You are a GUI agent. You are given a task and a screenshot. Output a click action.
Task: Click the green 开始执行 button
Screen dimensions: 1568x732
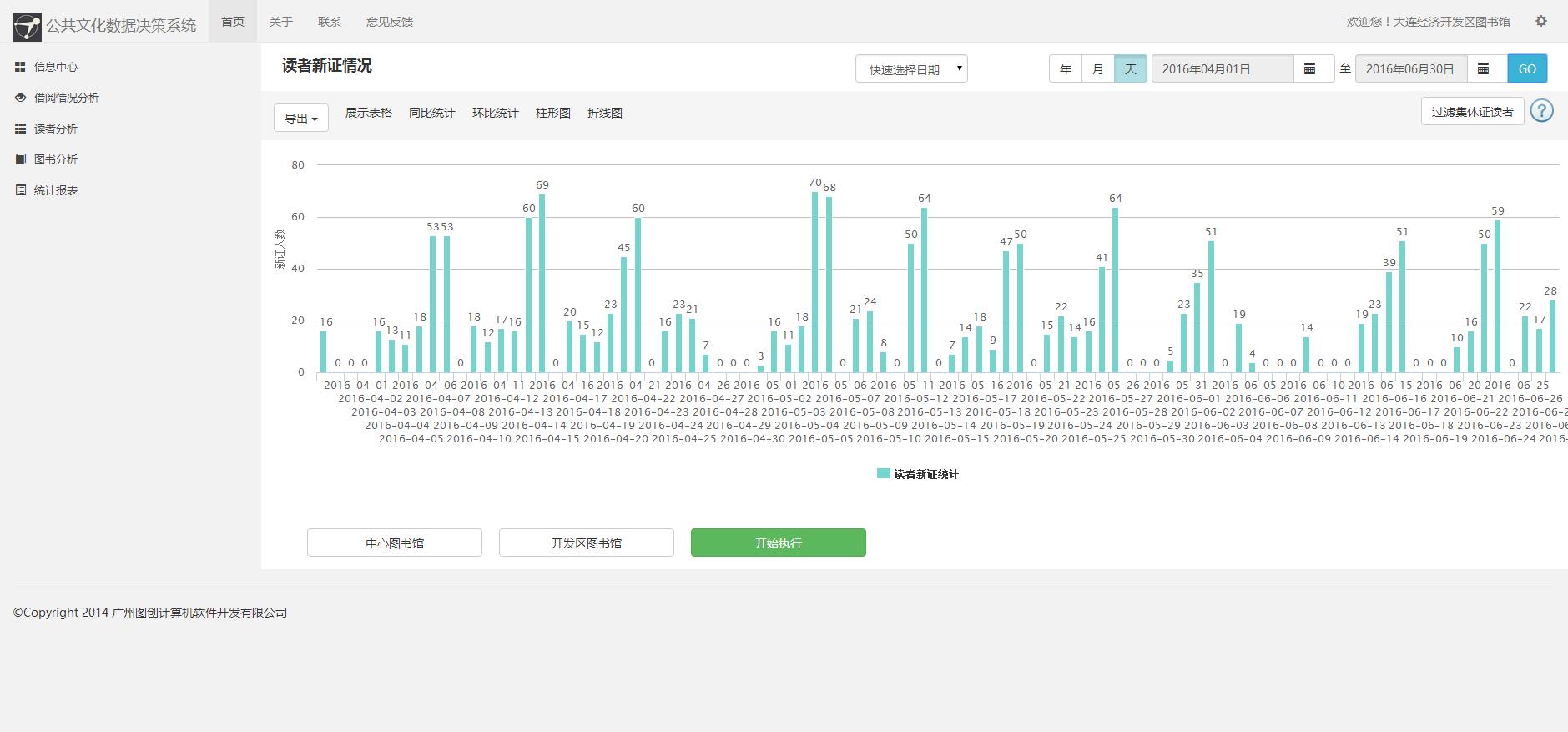point(779,543)
